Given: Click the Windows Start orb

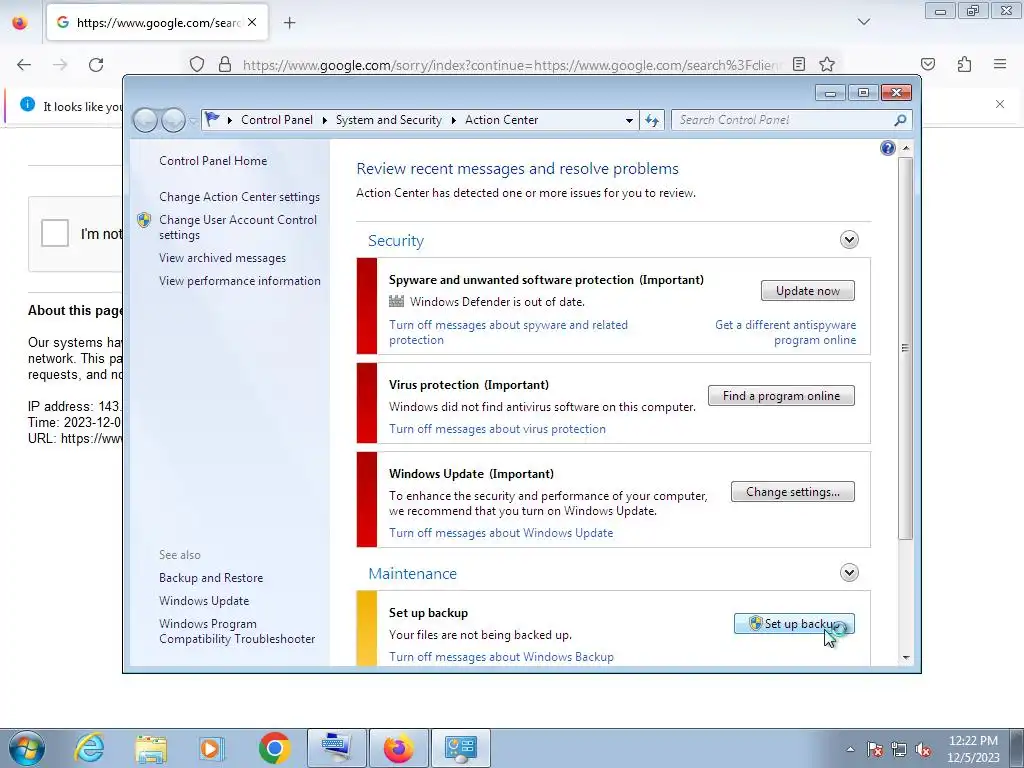Looking at the screenshot, I should [26, 748].
